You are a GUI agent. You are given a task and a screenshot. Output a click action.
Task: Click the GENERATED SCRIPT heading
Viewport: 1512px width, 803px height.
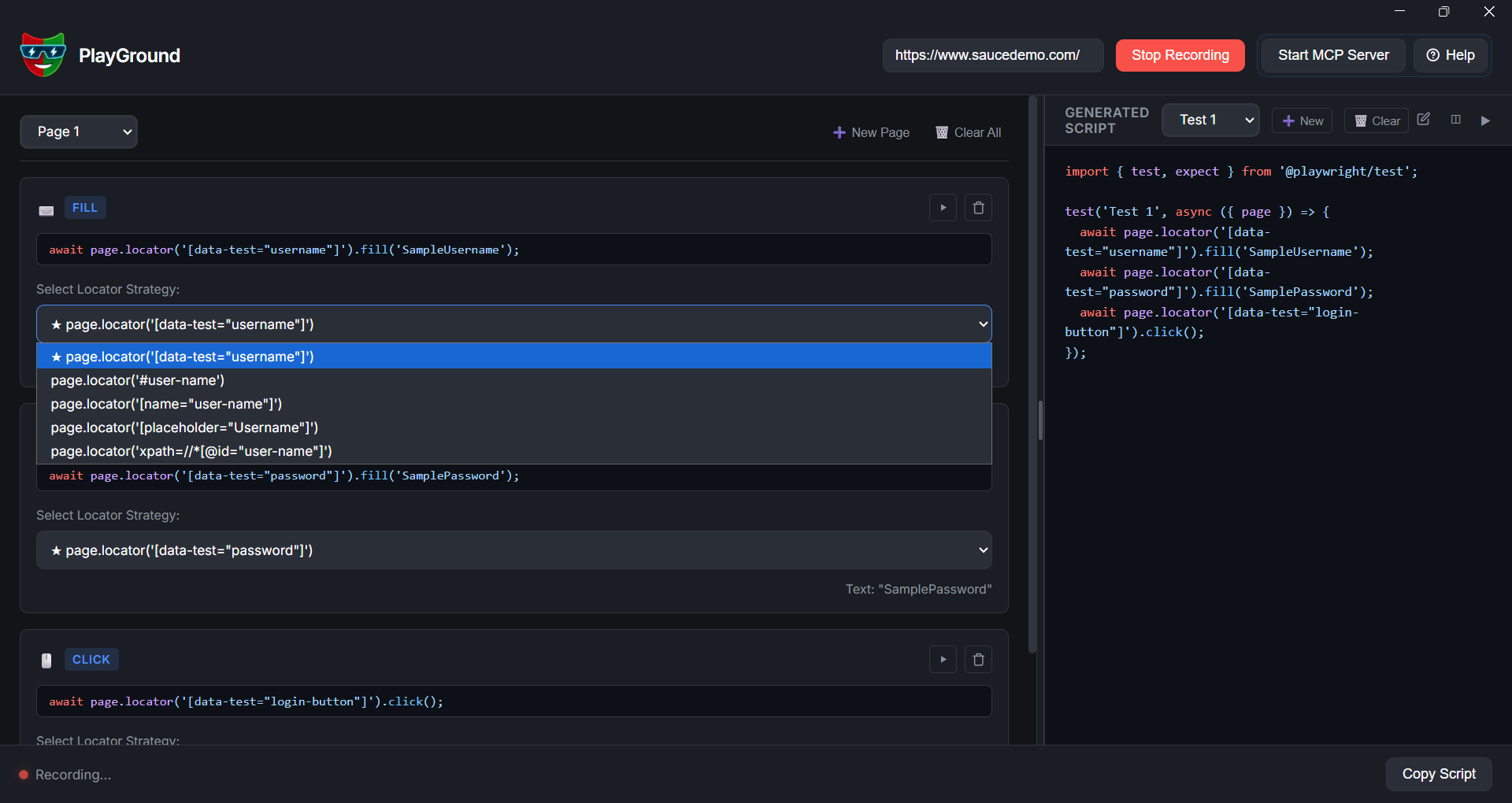click(x=1106, y=120)
